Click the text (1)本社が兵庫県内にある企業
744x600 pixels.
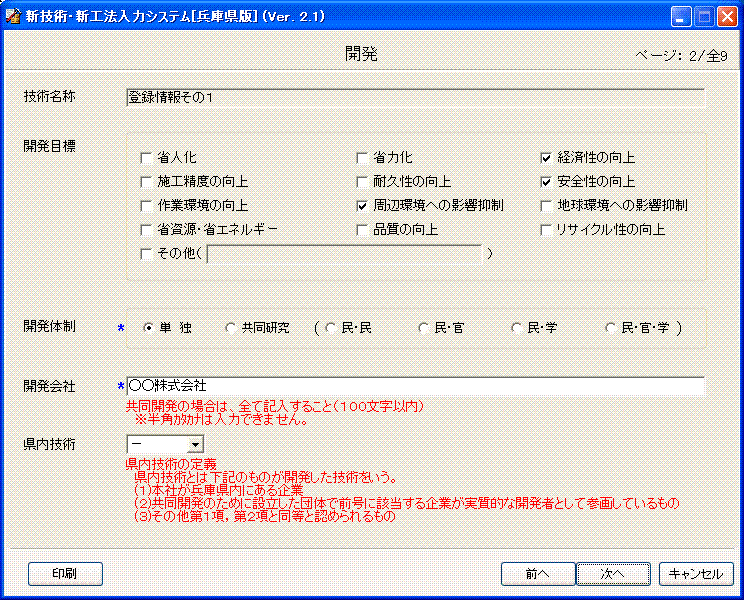219,490
